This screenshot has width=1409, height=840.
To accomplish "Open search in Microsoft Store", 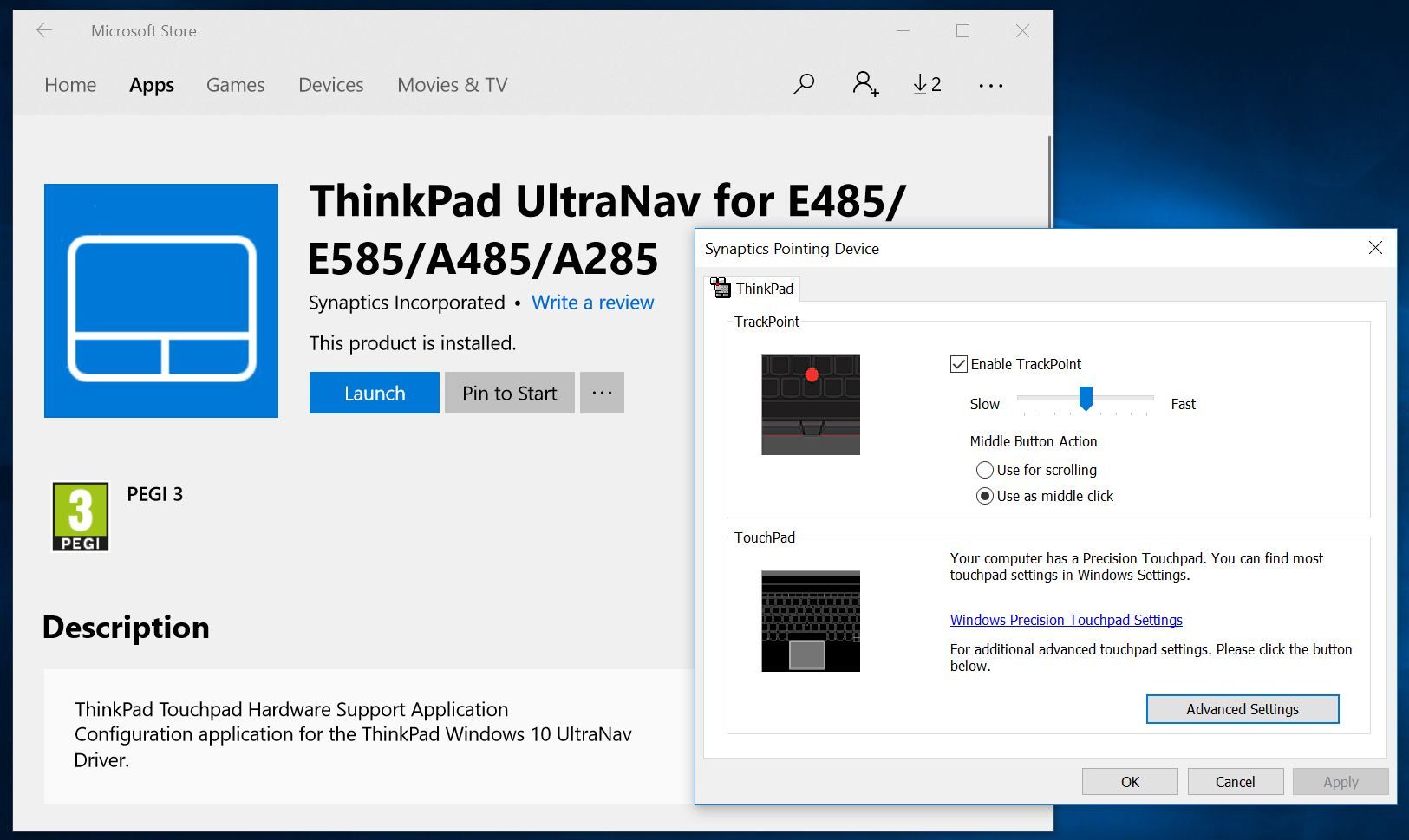I will pyautogui.click(x=804, y=84).
